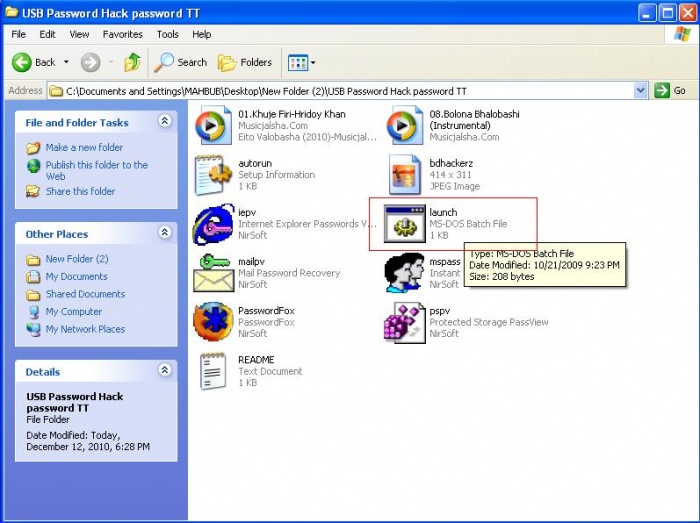
Task: Click the folder icon in title bar
Action: pos(12,12)
